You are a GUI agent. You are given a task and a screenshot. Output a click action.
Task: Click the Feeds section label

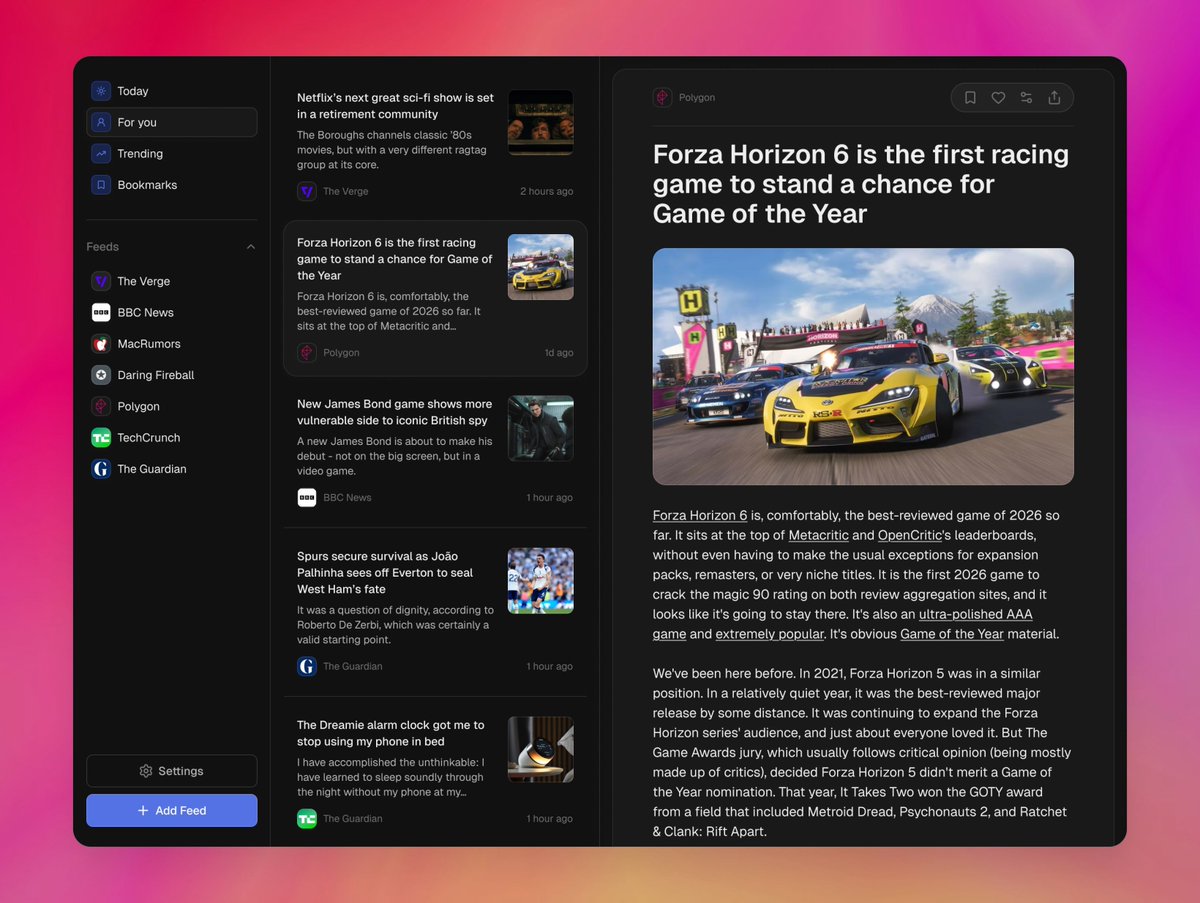point(102,247)
